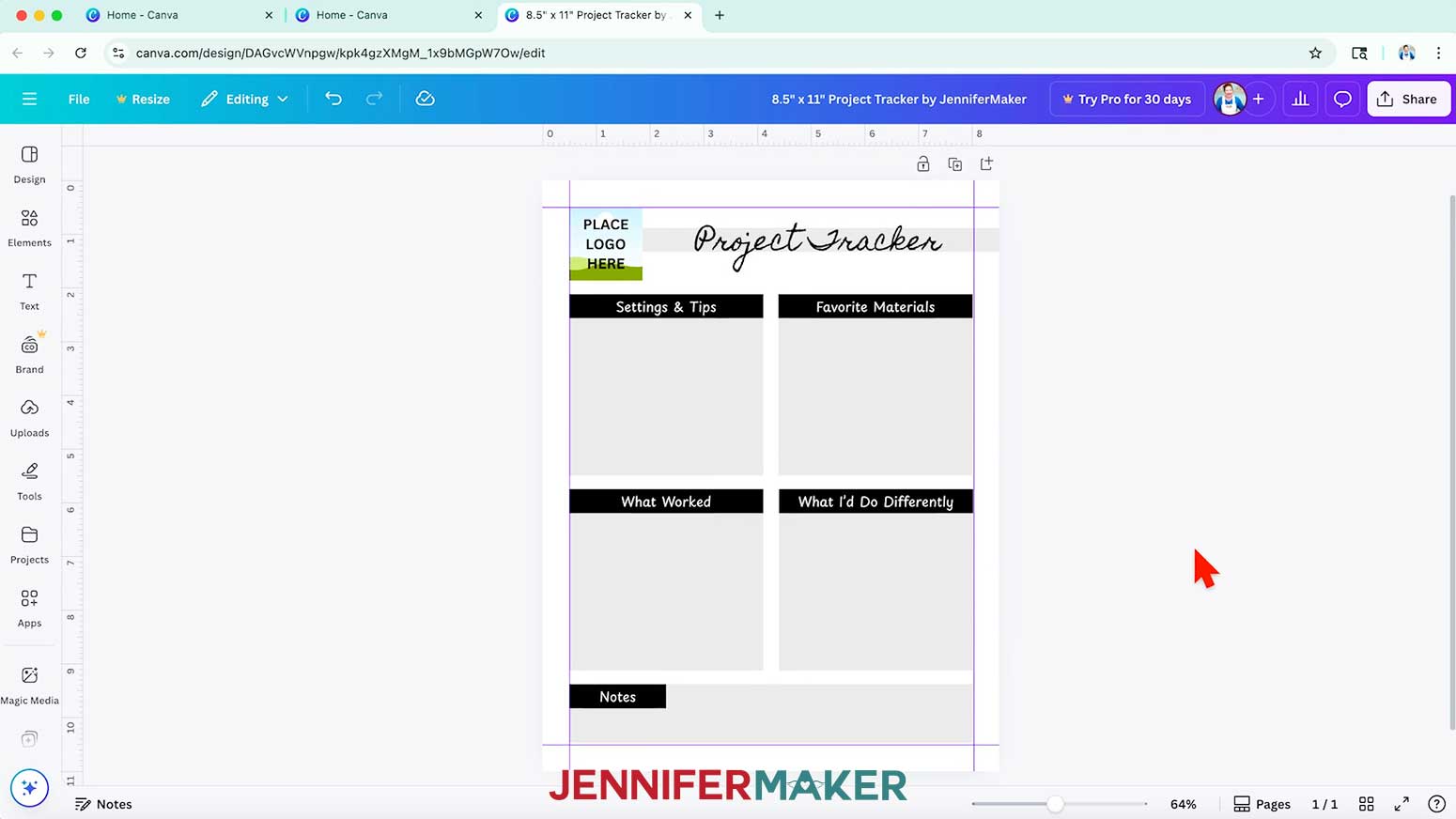Open the zoom percentage 64% menu
This screenshot has width=1456, height=819.
coord(1183,804)
